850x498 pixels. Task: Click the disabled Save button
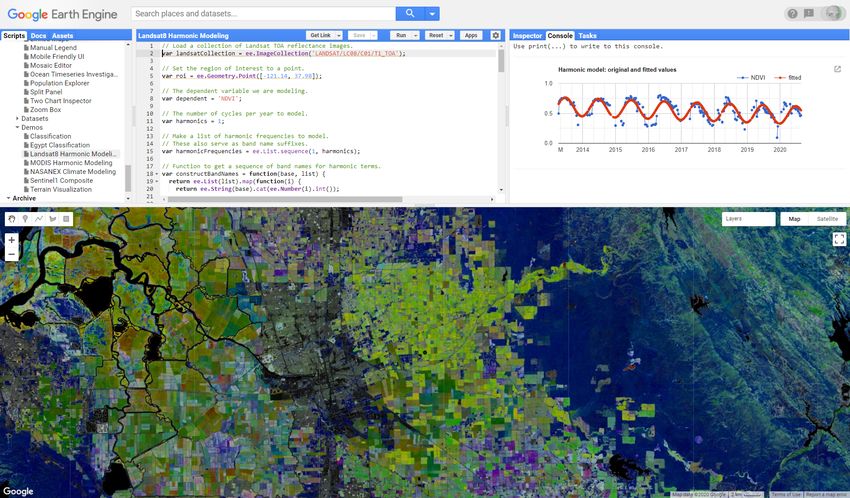coord(359,35)
